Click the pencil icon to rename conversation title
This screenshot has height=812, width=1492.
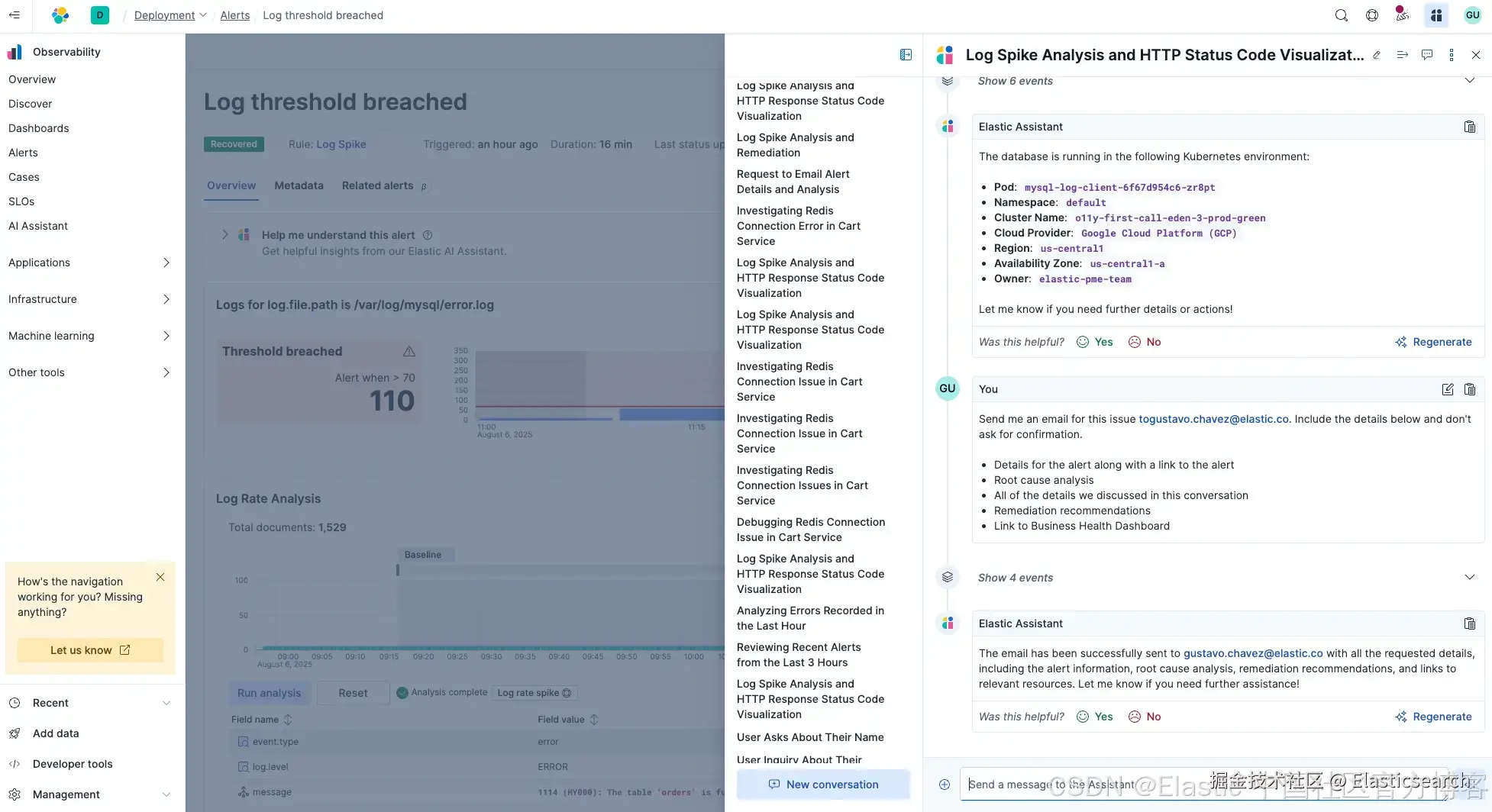pyautogui.click(x=1377, y=55)
